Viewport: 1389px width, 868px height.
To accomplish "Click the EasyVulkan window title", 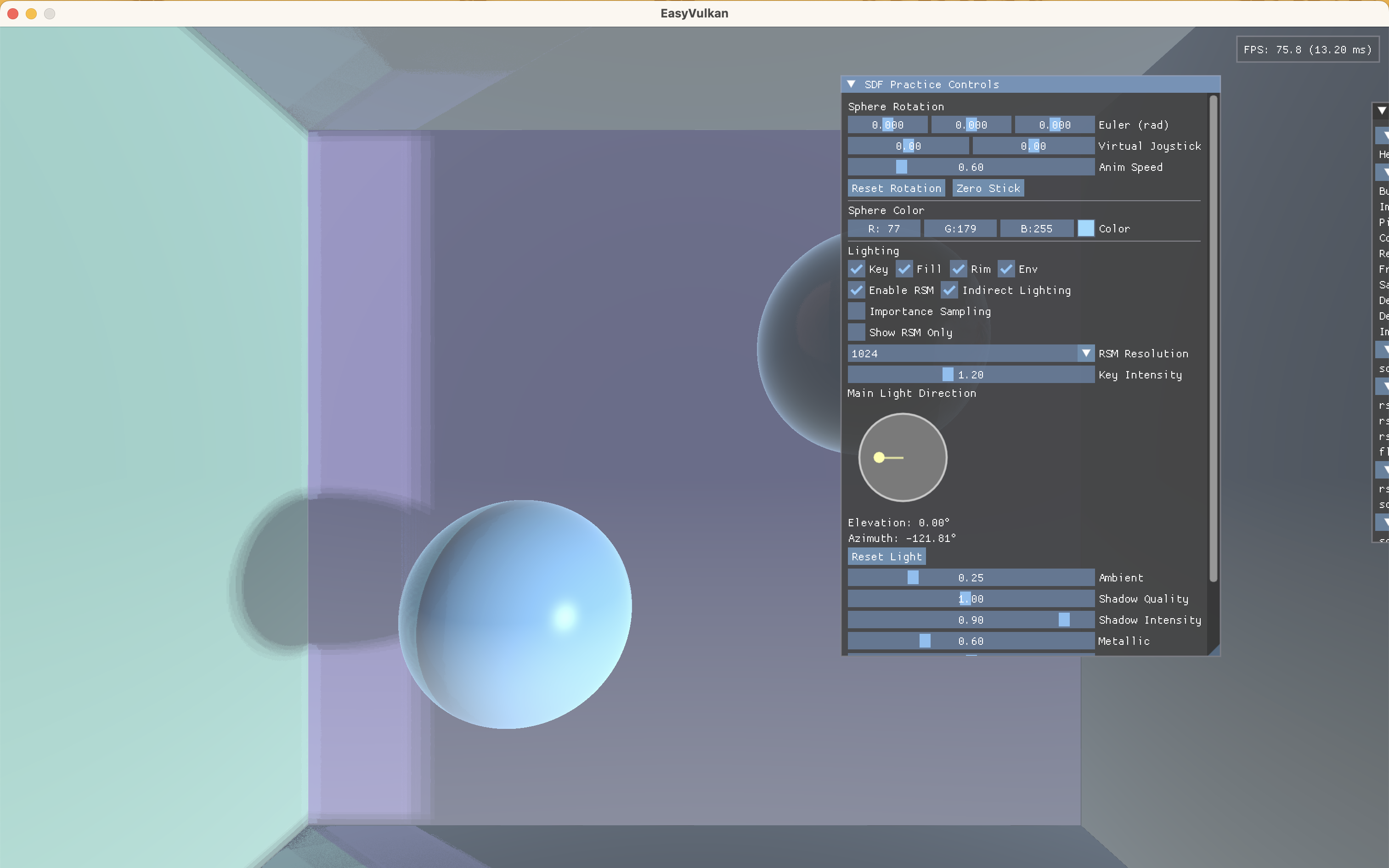I will tap(694, 13).
